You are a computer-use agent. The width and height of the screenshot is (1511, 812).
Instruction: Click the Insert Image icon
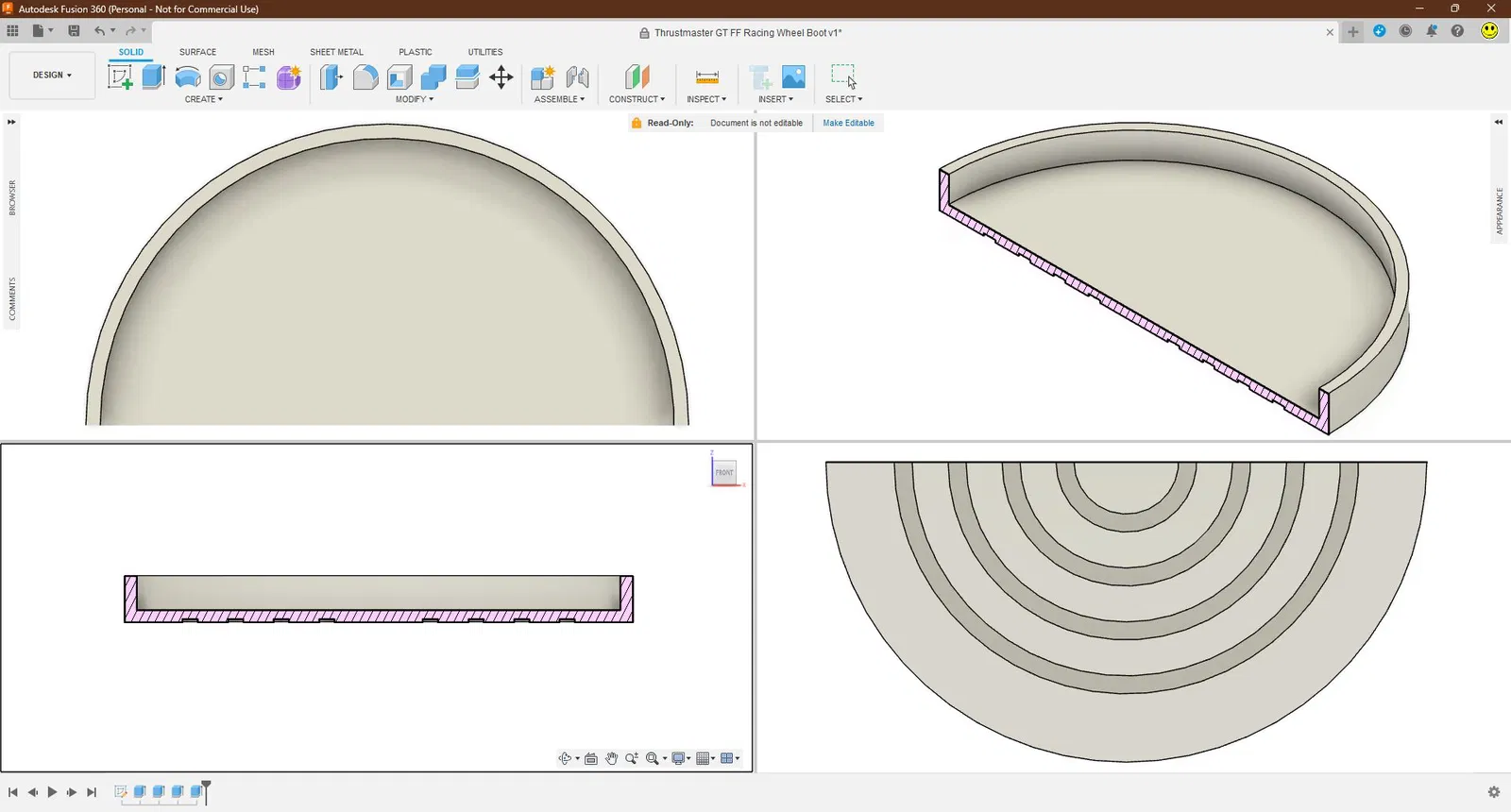pos(794,77)
